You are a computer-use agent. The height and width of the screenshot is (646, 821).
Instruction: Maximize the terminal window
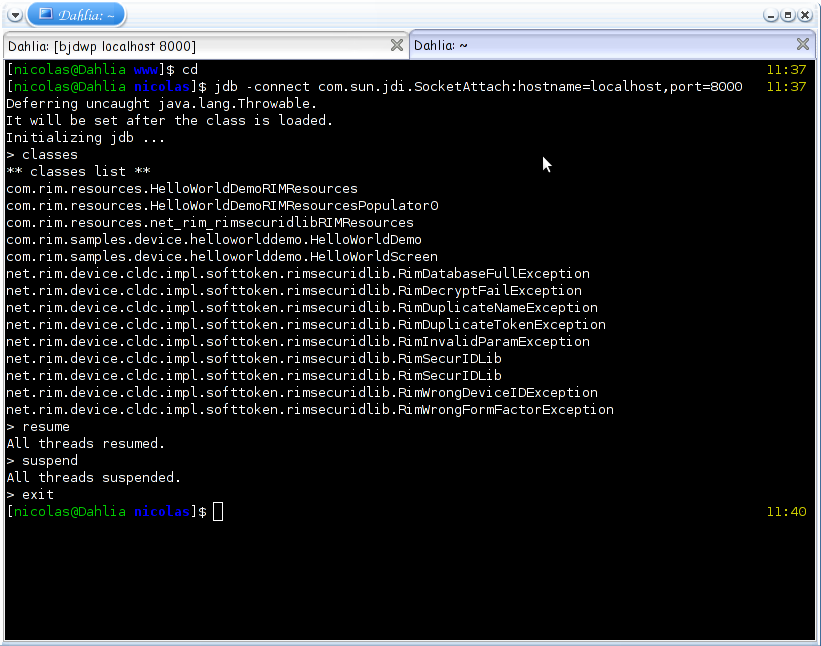[x=788, y=15]
